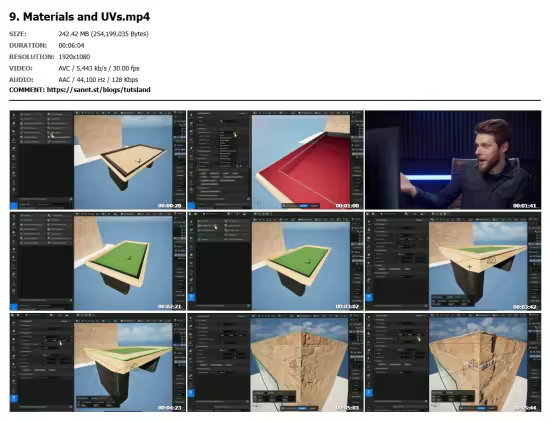The height and width of the screenshot is (422, 550).
Task: Click the duration value 00:06:04
Action: click(x=71, y=45)
